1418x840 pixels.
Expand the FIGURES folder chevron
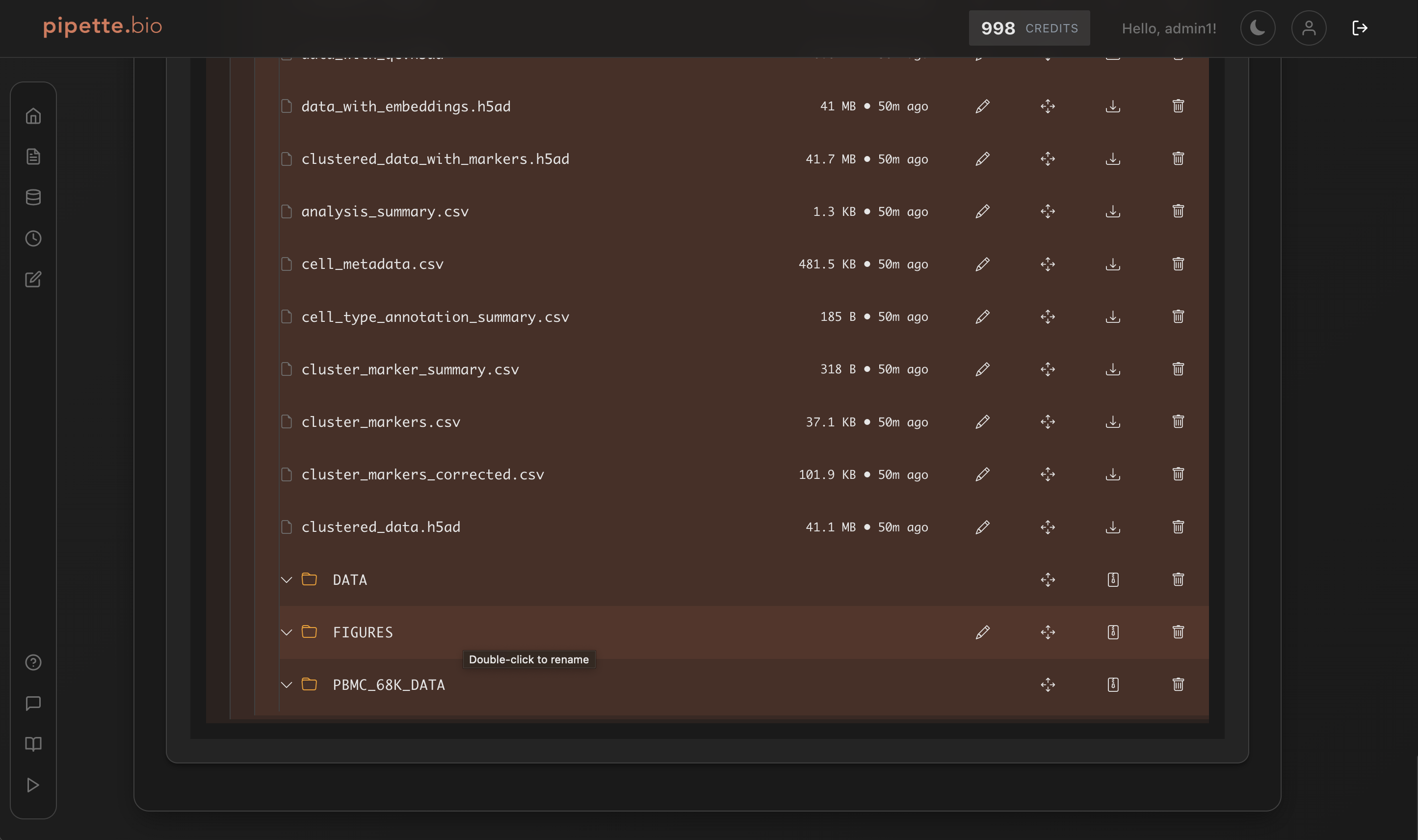[x=287, y=632]
